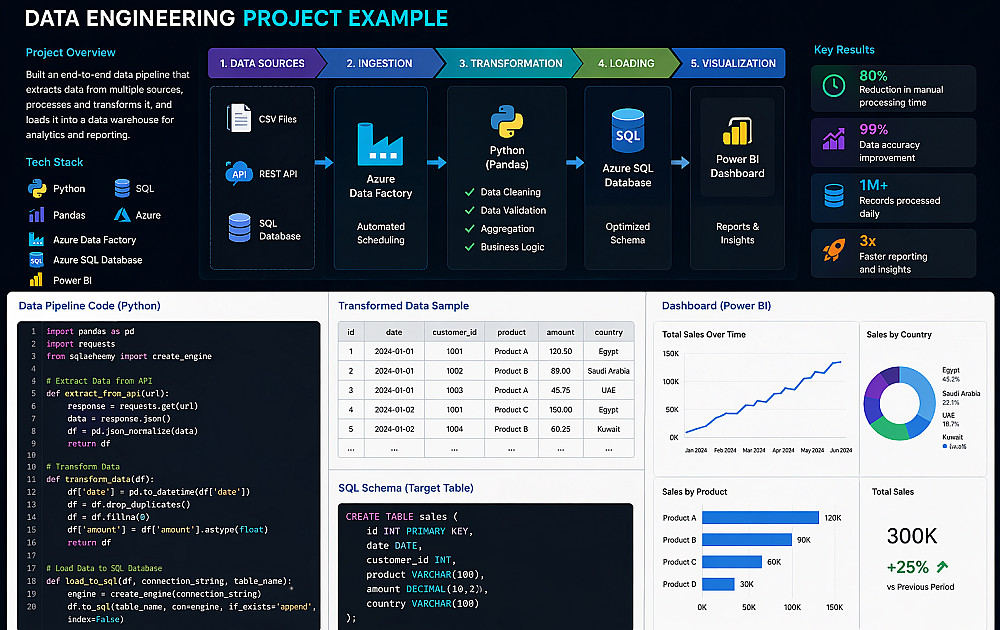Click the REST API cloud icon
This screenshot has width=1000, height=630.
239,173
